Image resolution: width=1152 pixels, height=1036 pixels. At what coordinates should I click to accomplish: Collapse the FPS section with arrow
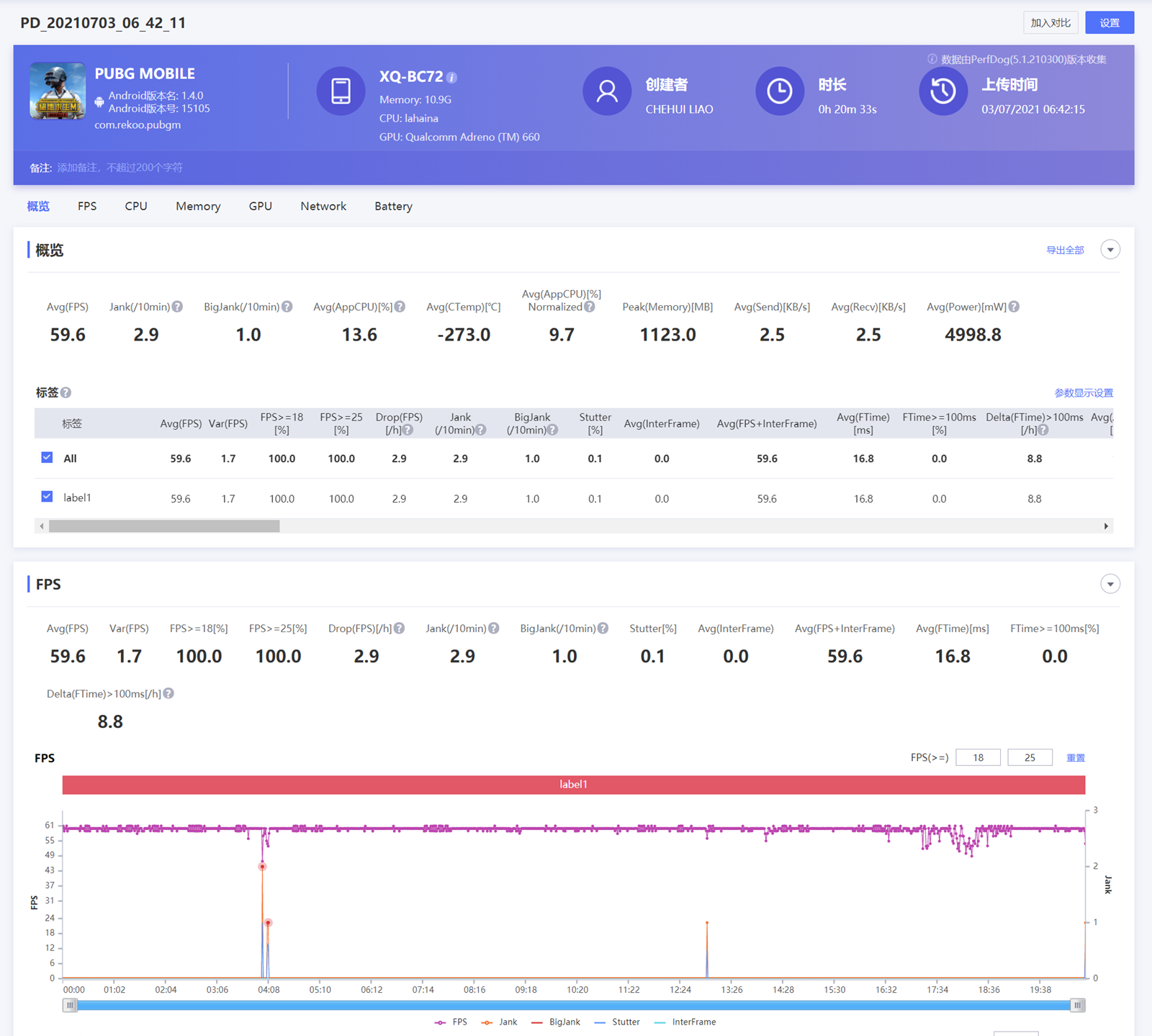1110,584
